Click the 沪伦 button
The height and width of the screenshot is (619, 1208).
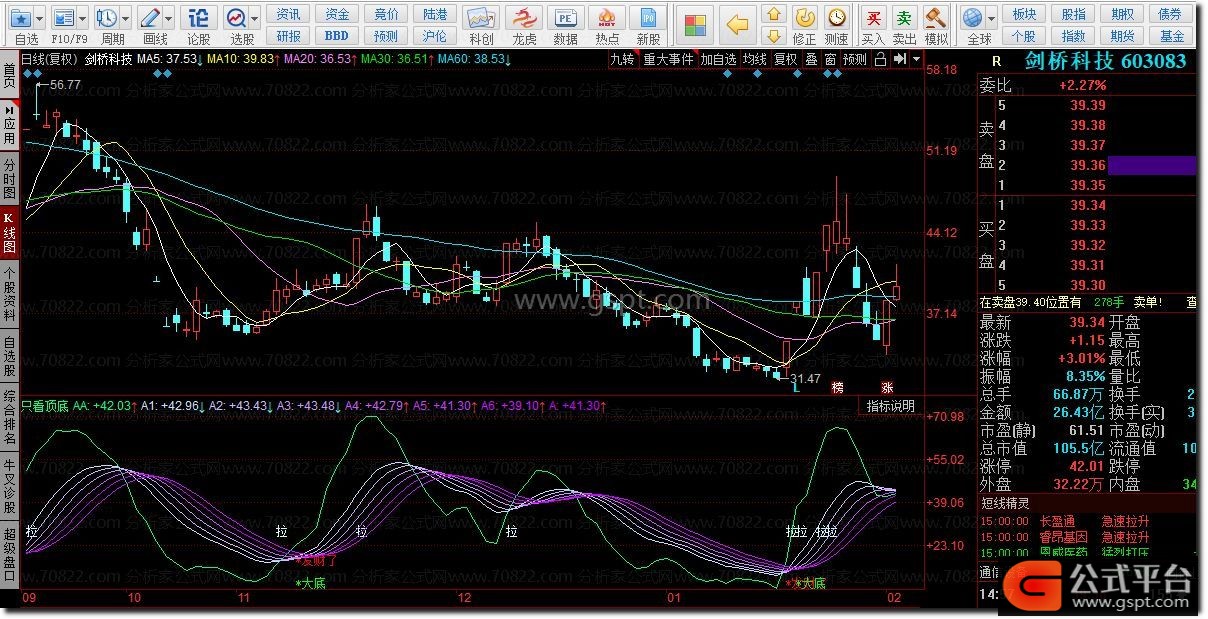point(435,36)
